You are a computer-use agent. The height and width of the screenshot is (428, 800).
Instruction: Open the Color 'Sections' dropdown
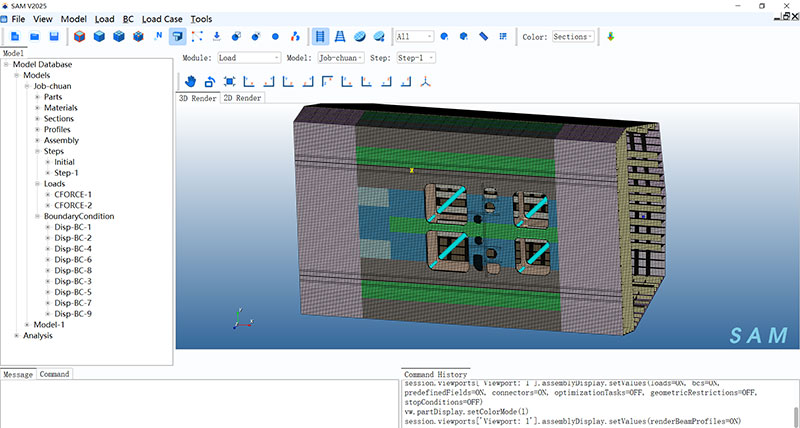coord(573,37)
